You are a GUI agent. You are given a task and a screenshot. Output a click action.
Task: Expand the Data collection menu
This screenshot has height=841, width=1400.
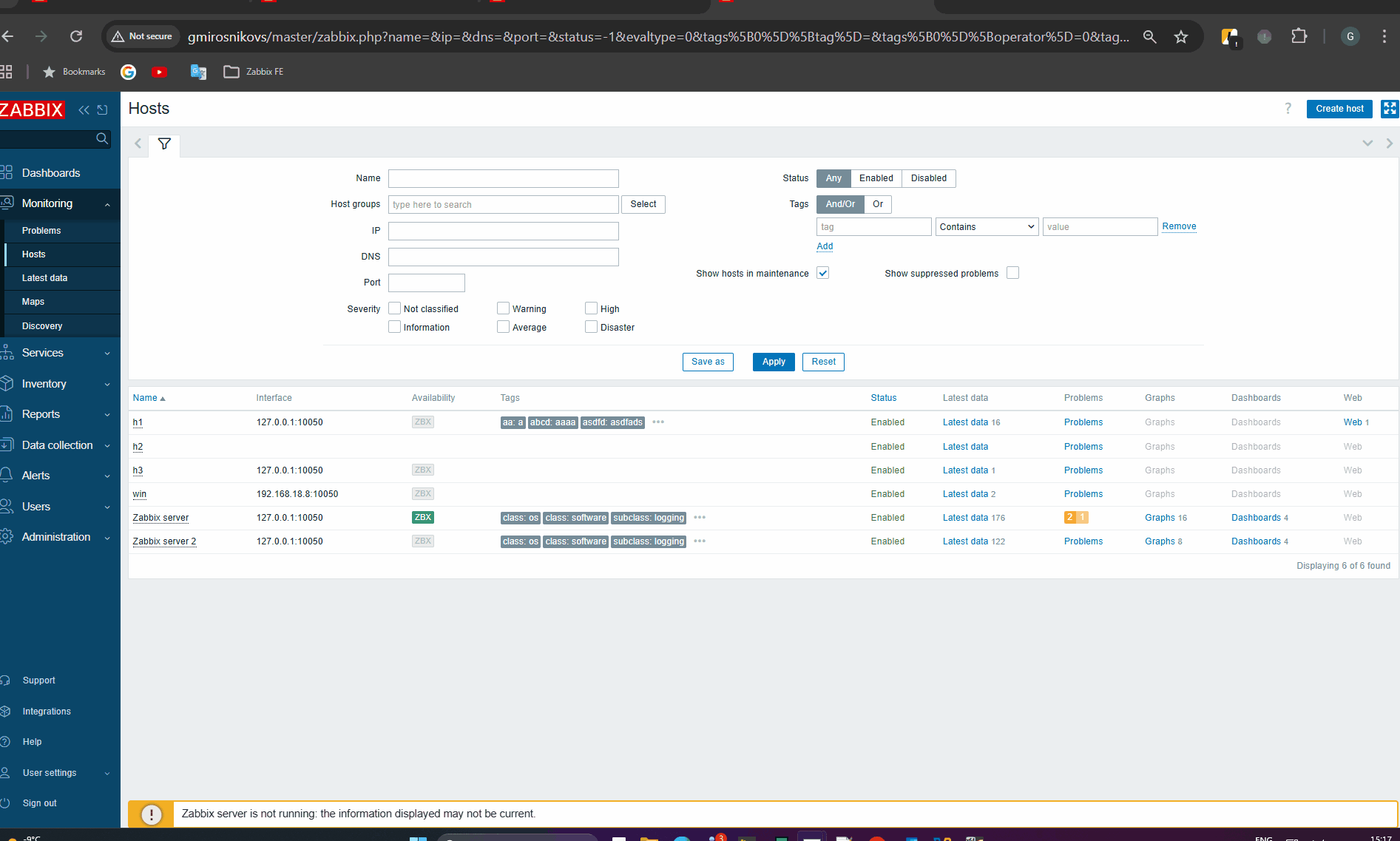point(58,445)
